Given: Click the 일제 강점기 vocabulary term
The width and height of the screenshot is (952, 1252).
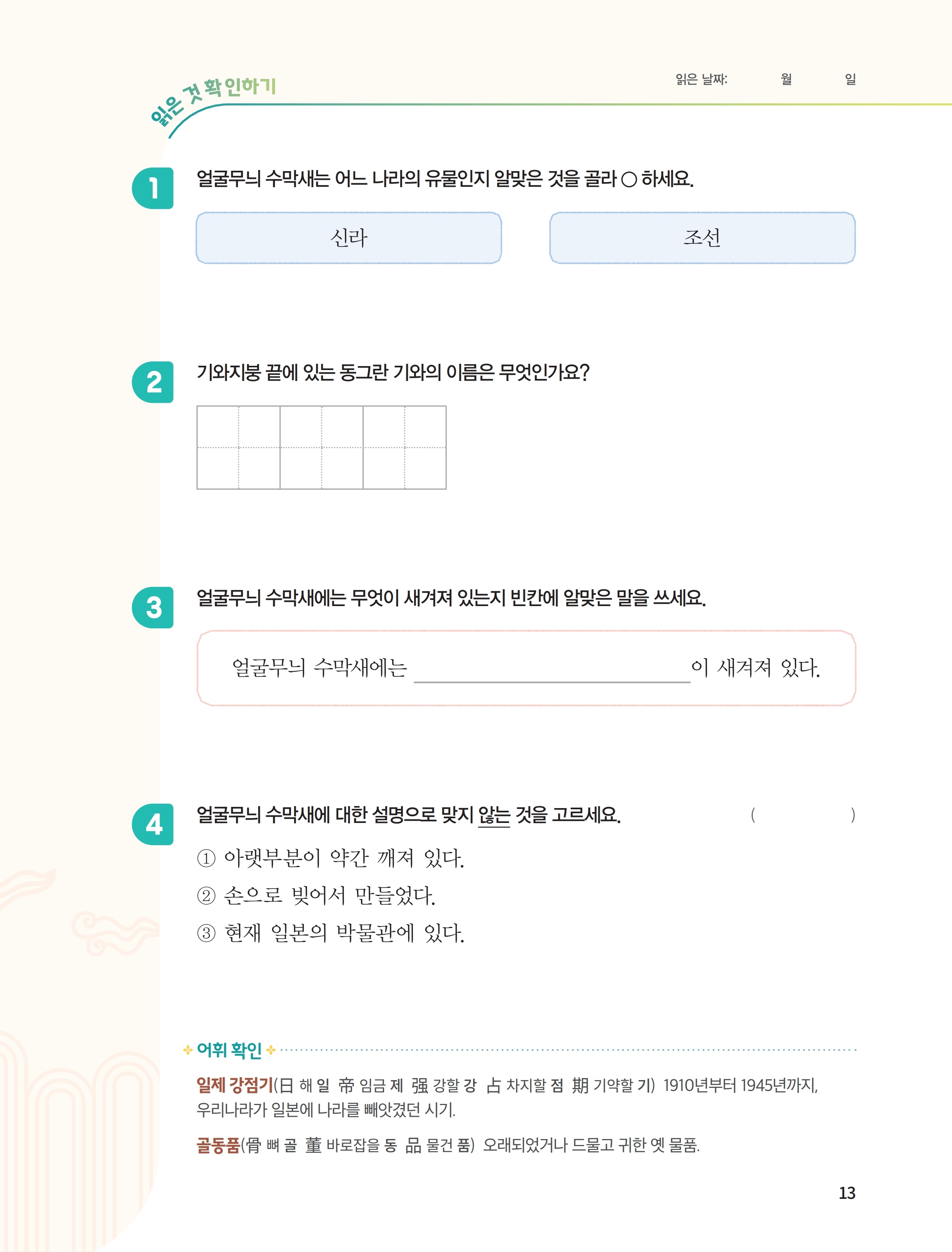Looking at the screenshot, I should (x=235, y=1086).
